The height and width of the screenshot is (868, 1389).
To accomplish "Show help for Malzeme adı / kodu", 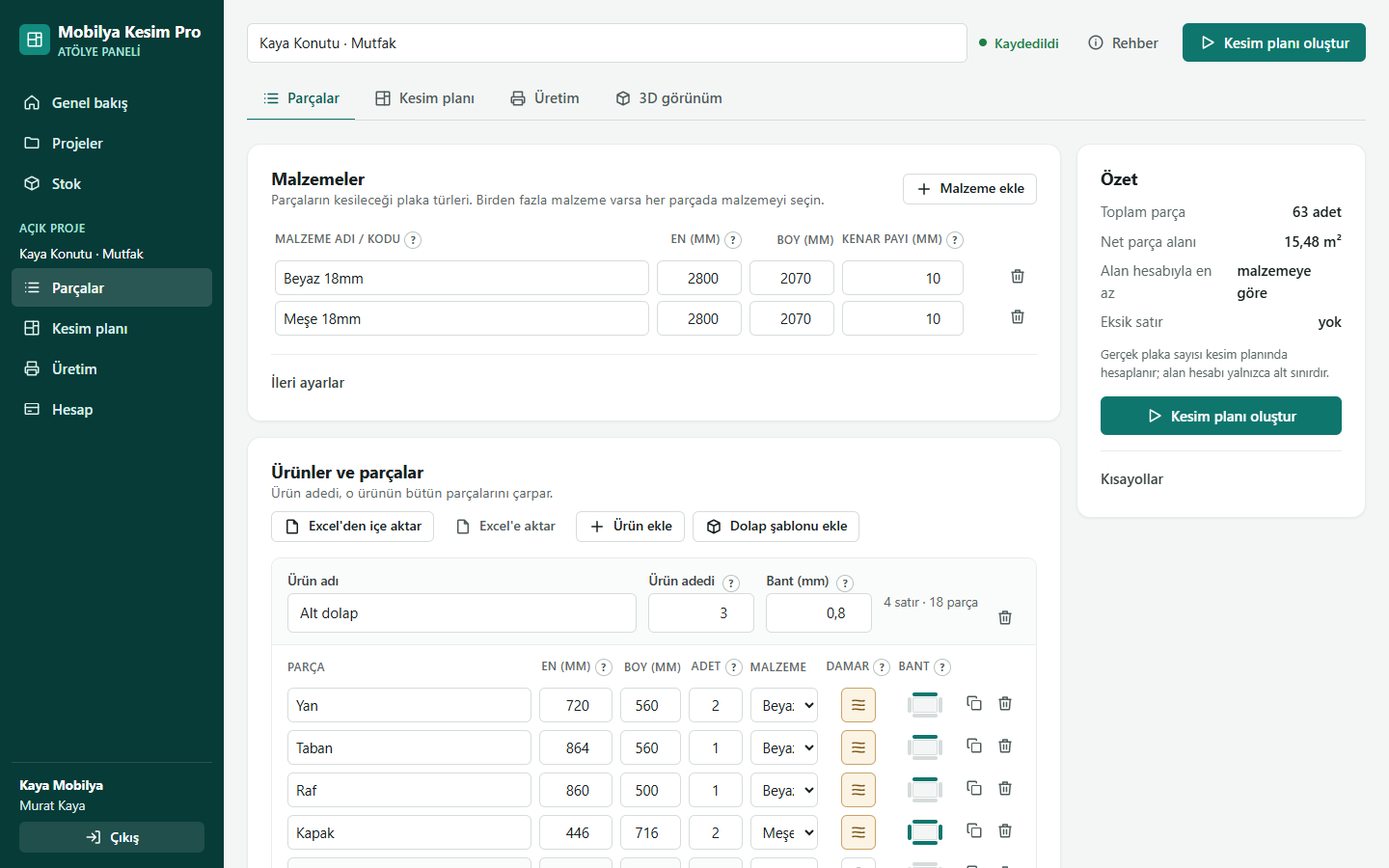I will pyautogui.click(x=413, y=240).
